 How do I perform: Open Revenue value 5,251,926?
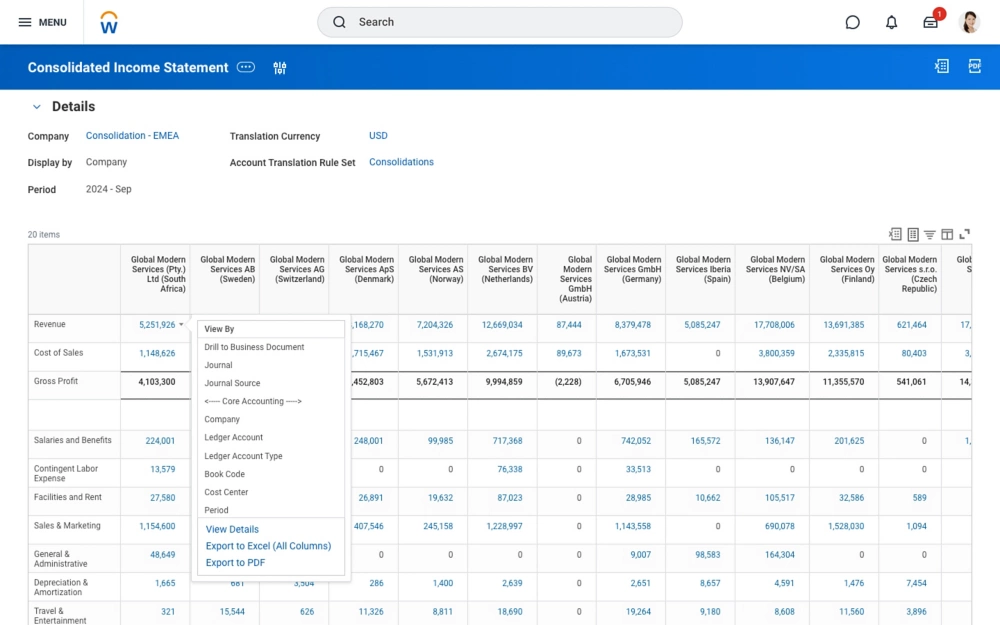pos(157,325)
